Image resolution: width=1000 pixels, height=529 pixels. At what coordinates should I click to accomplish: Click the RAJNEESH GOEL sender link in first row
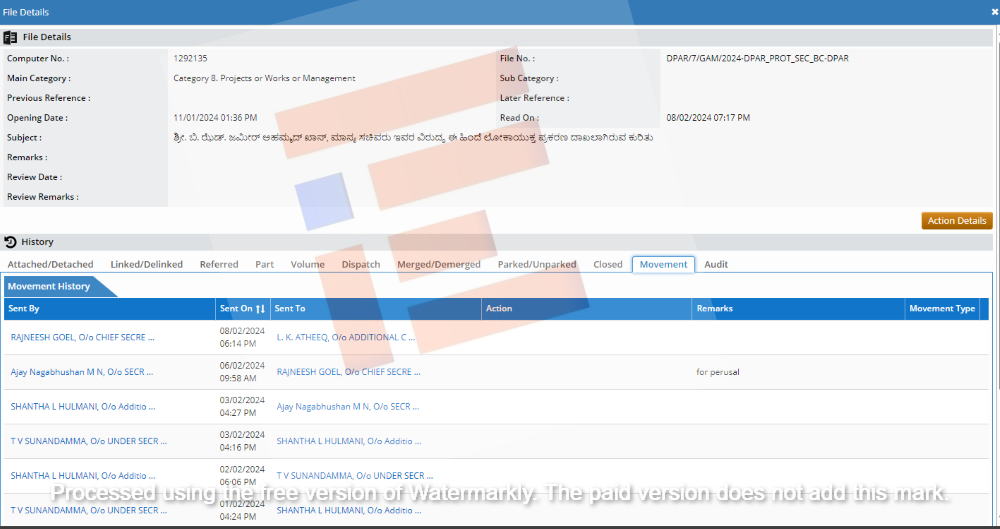(89, 338)
